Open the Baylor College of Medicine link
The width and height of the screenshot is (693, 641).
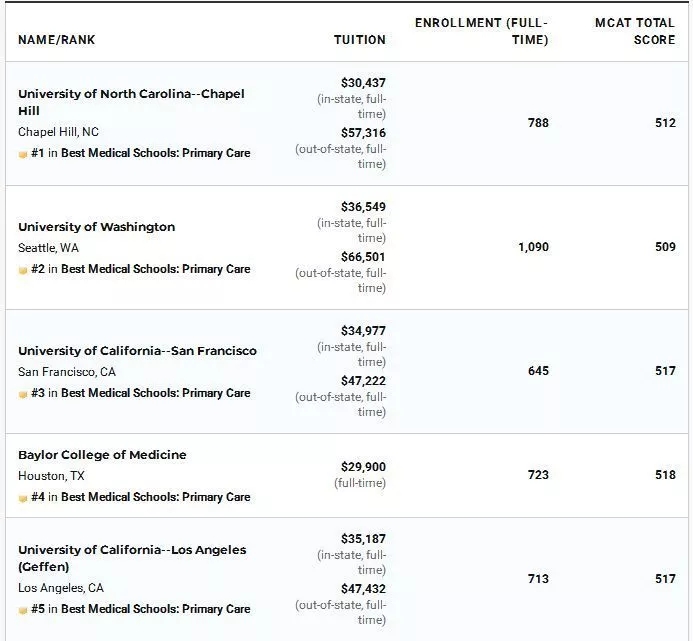102,455
